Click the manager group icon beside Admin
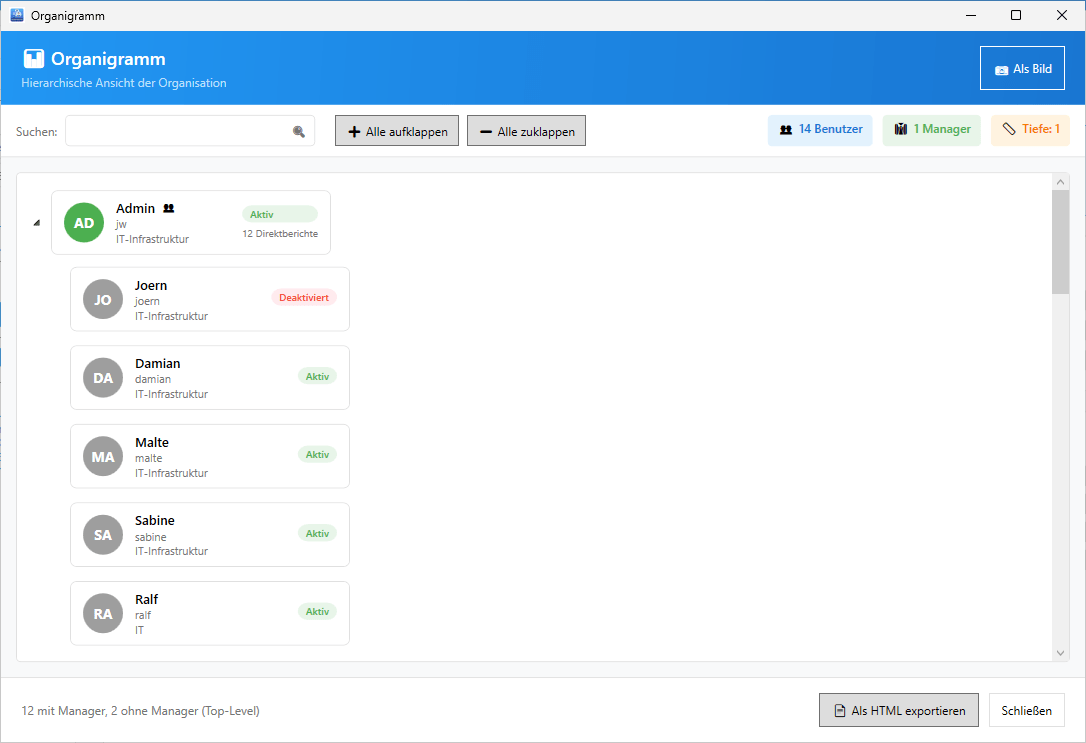Image resolution: width=1086 pixels, height=743 pixels. coord(169,209)
